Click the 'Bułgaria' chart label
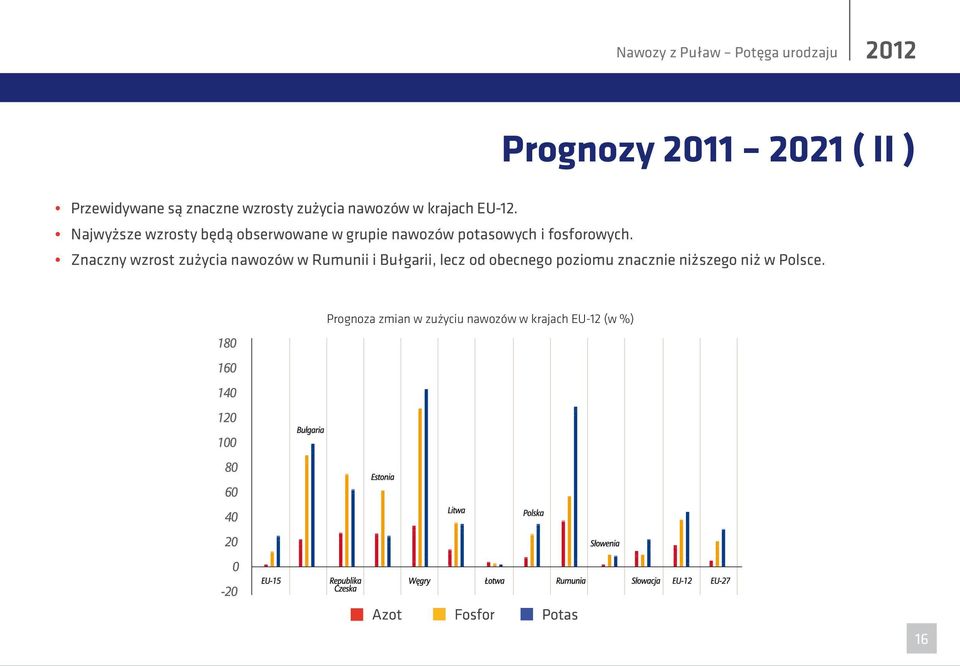Viewport: 960px width, 666px height. (310, 430)
